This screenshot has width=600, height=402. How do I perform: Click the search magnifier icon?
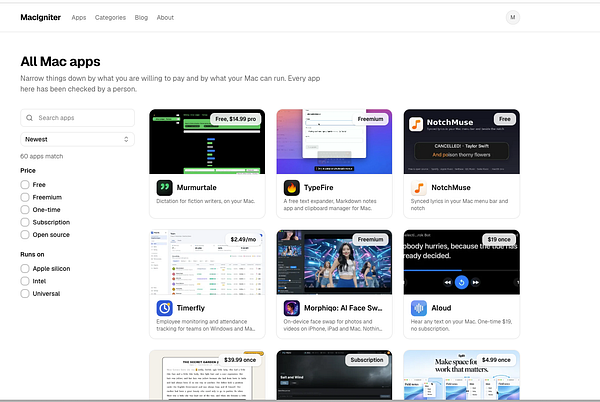pos(29,118)
